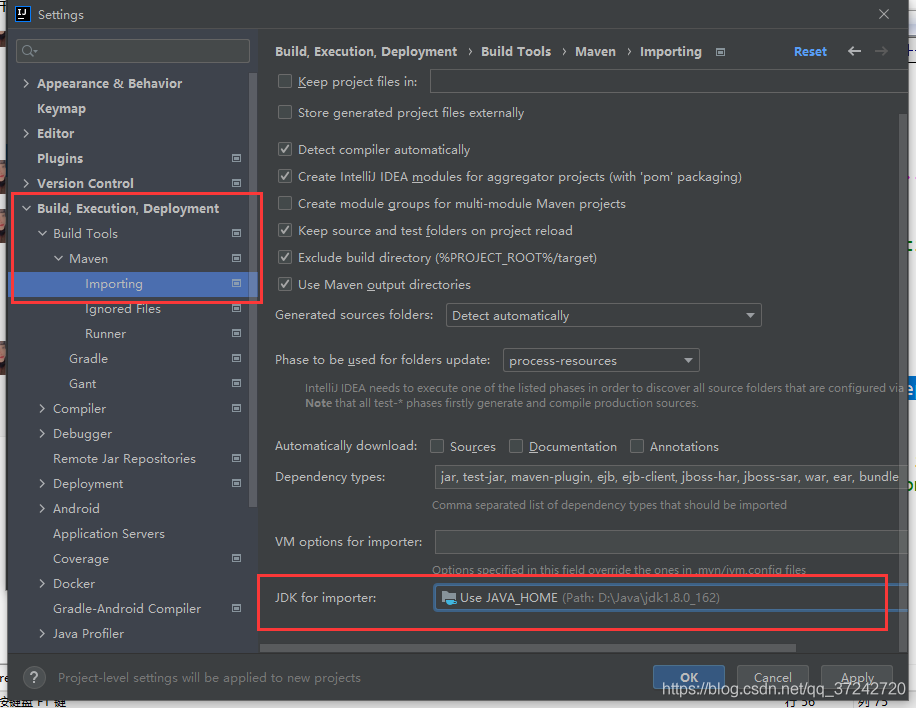The height and width of the screenshot is (708, 916).
Task: Click the help question mark icon
Action: [34, 678]
